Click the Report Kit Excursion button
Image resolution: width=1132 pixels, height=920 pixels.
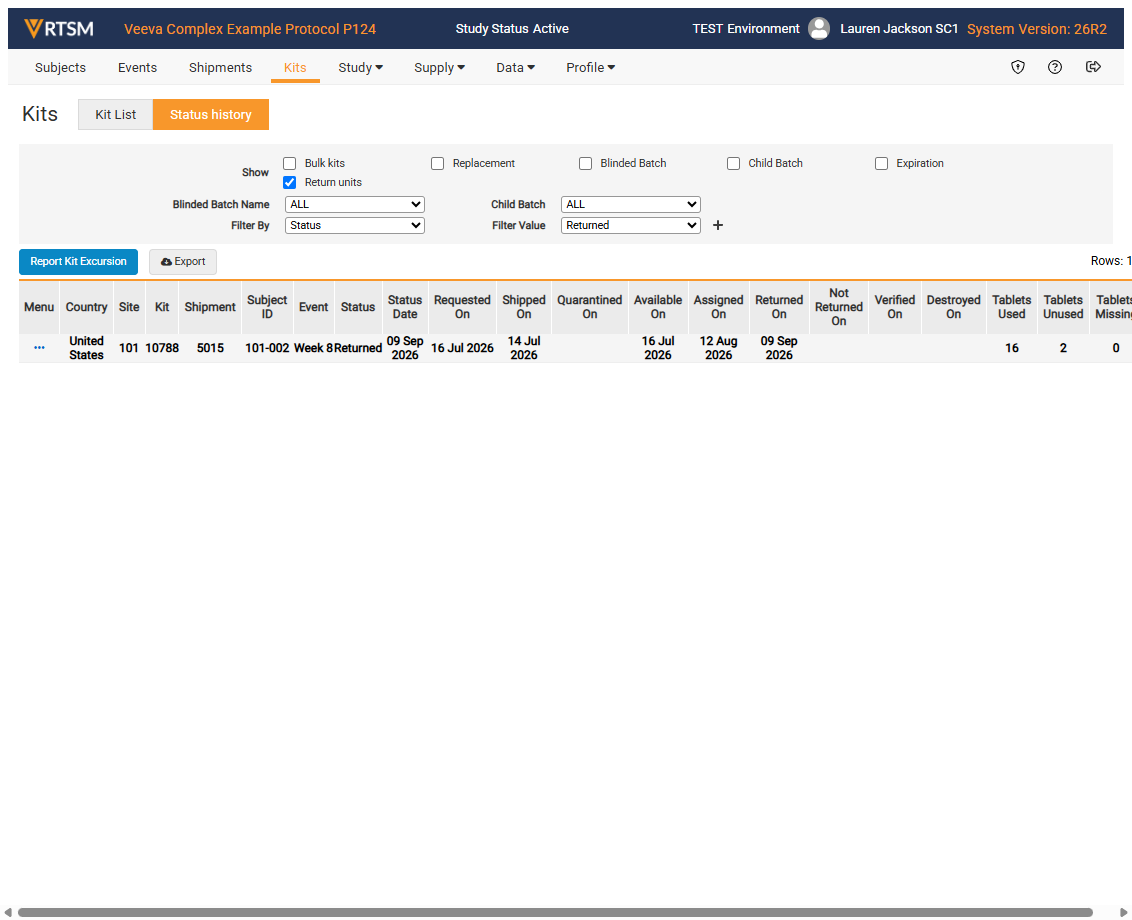click(78, 261)
